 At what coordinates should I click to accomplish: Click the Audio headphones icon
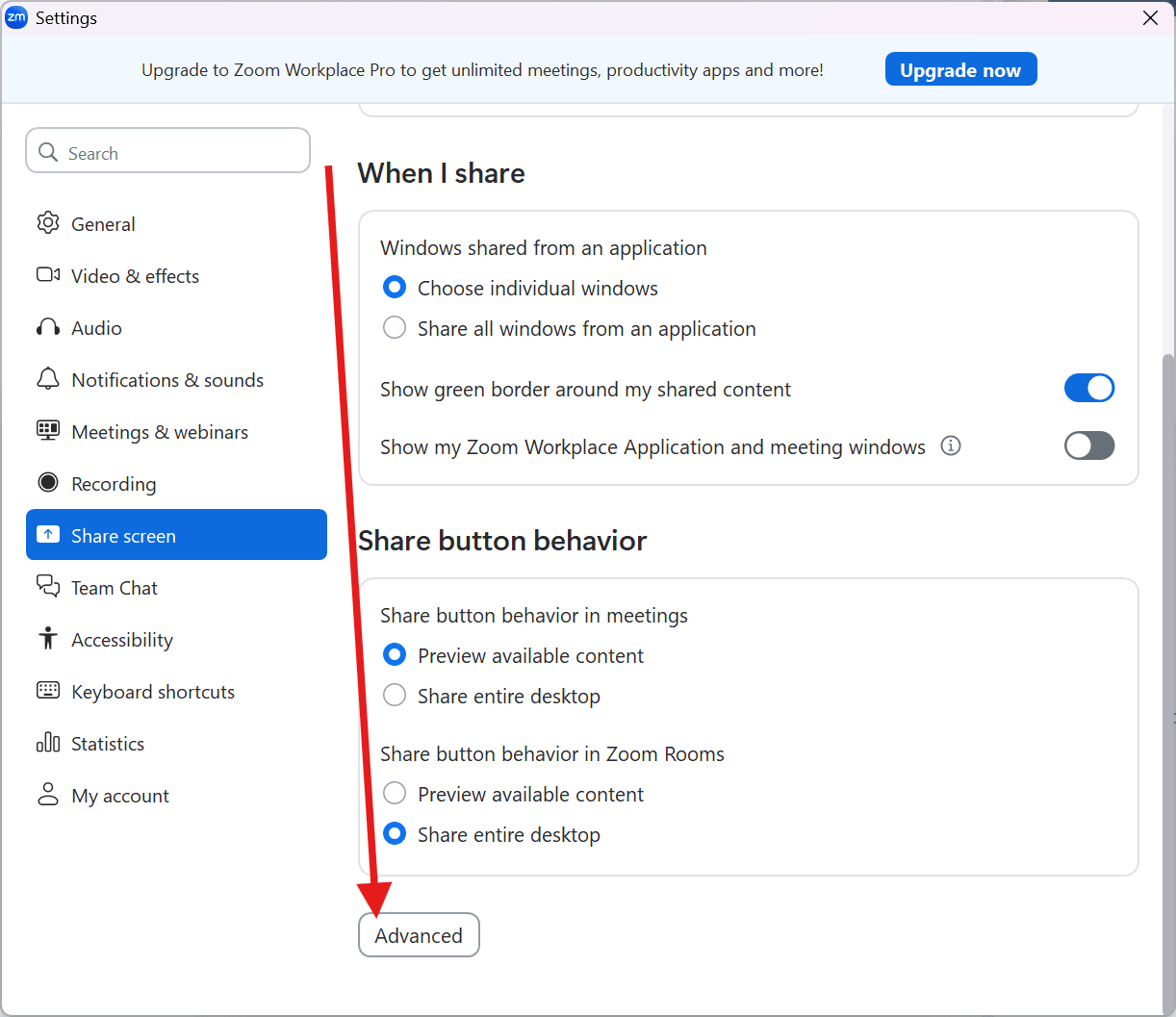coord(48,327)
